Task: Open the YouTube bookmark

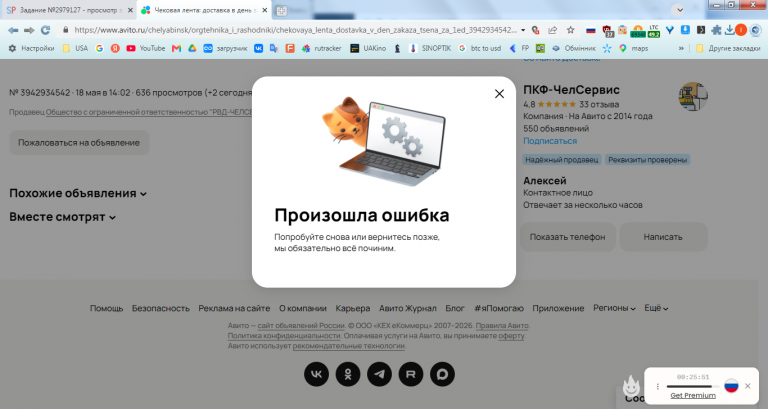Action: click(x=145, y=48)
